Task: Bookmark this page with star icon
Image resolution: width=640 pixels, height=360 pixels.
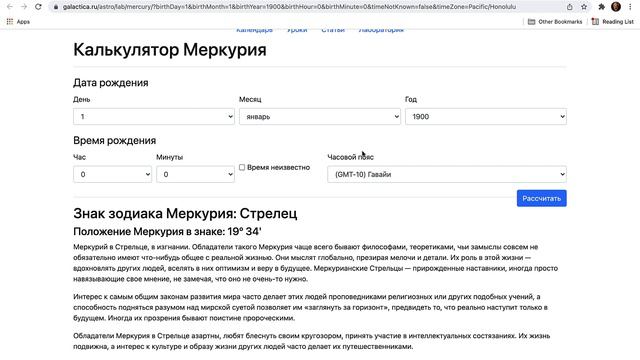Action: pos(584,7)
